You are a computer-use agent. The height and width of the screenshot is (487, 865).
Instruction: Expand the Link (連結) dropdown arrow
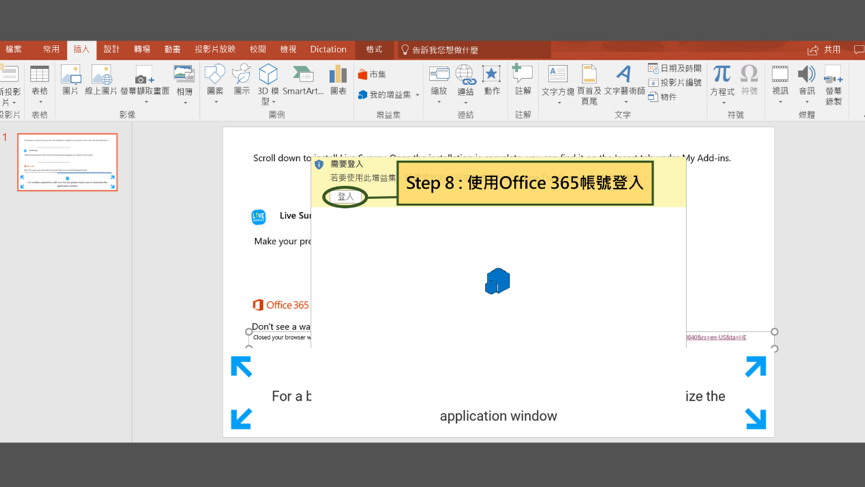click(x=466, y=103)
